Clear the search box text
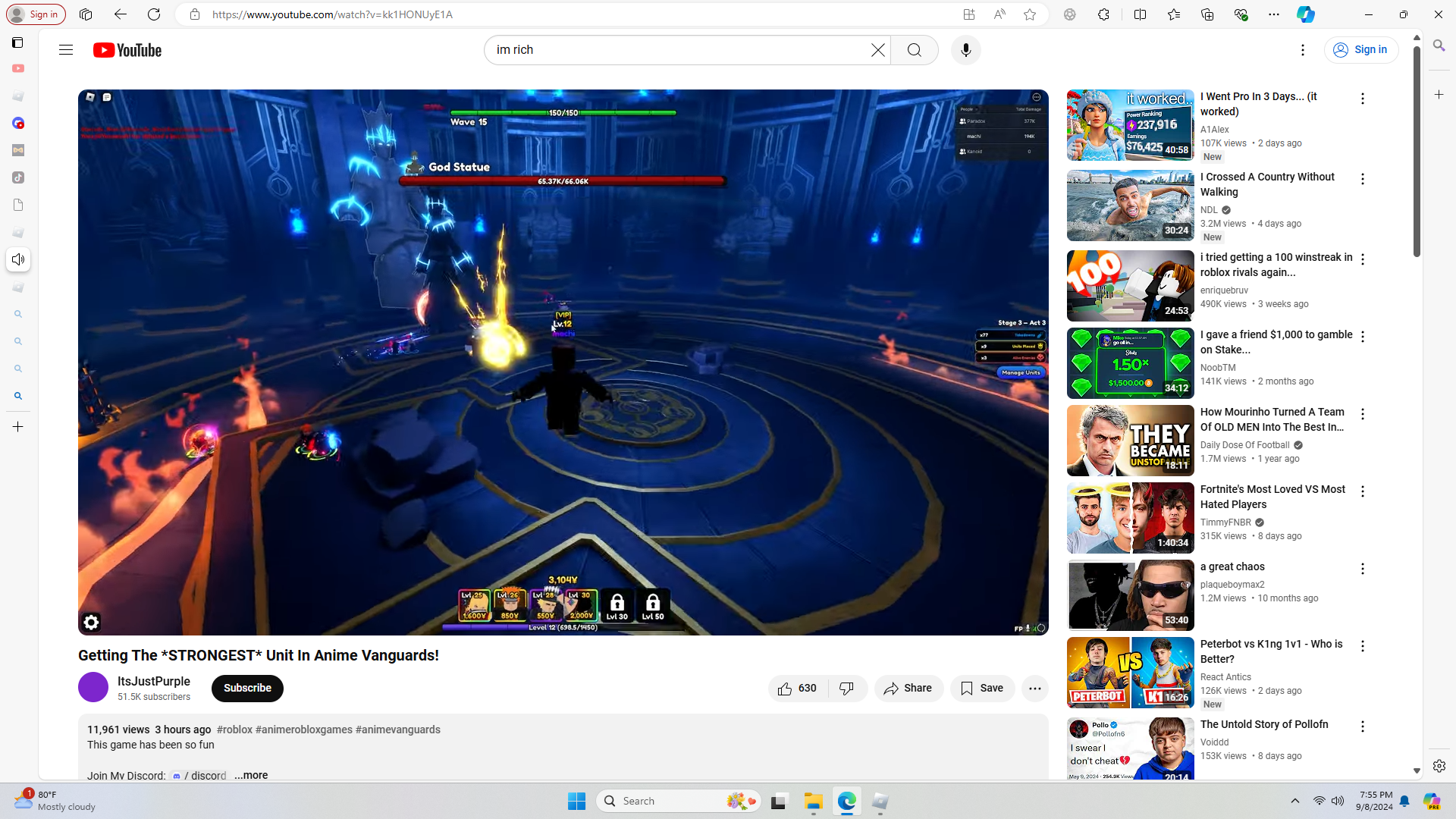 click(x=877, y=50)
